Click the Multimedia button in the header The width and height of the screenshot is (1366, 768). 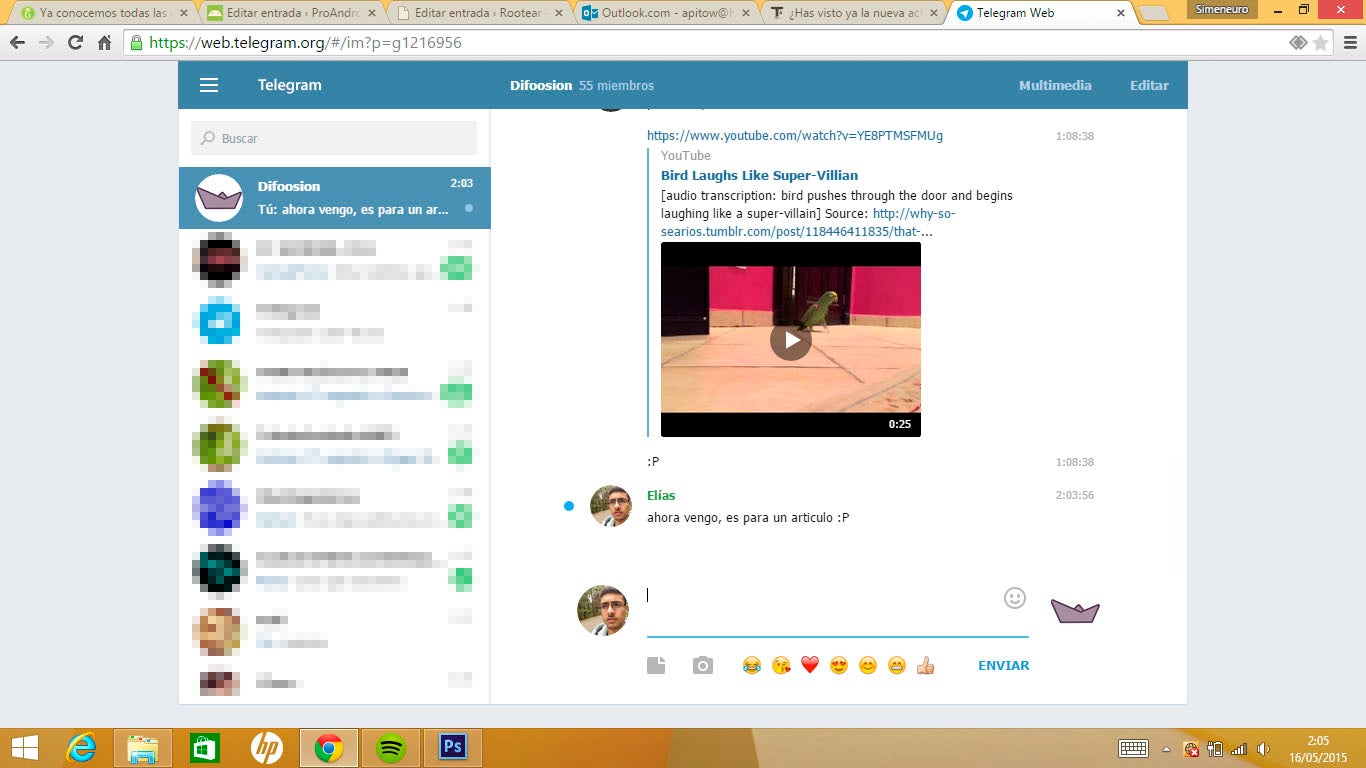1055,85
